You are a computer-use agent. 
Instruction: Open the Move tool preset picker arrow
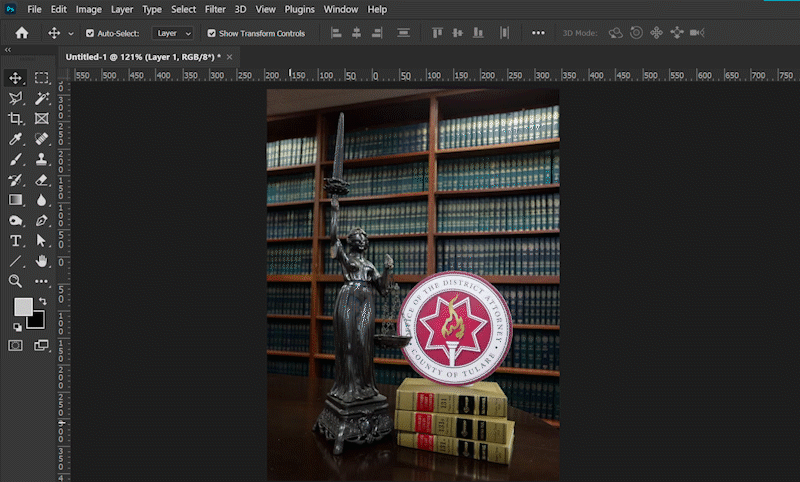point(71,34)
